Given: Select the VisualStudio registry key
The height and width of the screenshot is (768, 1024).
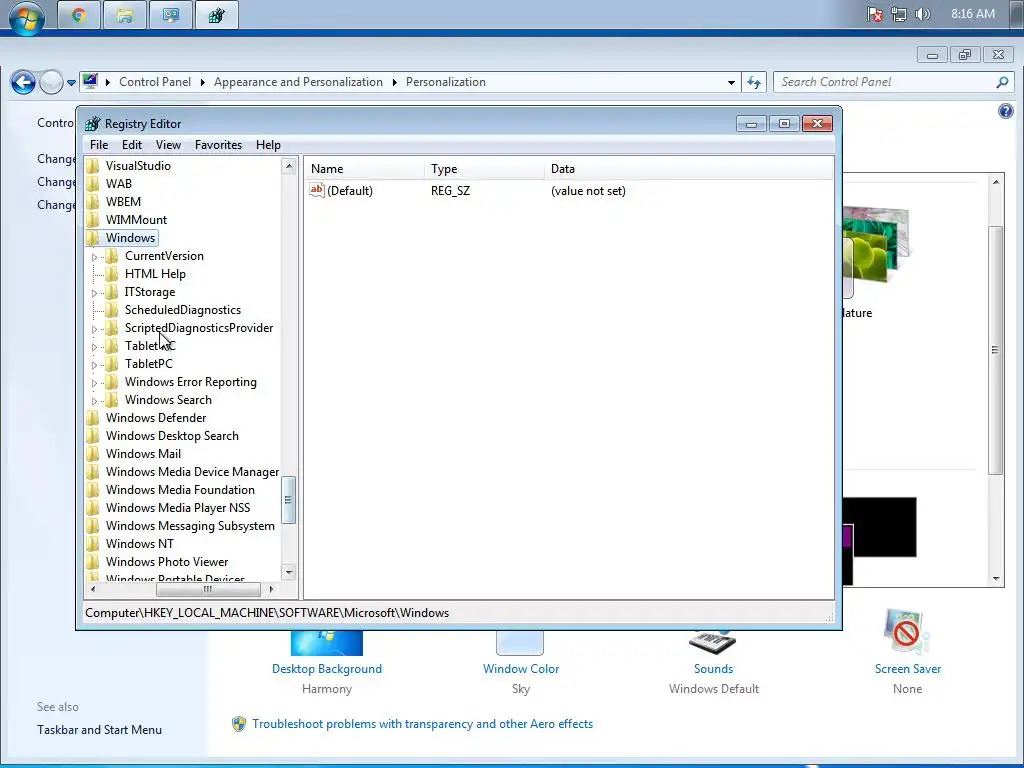Looking at the screenshot, I should point(138,166).
